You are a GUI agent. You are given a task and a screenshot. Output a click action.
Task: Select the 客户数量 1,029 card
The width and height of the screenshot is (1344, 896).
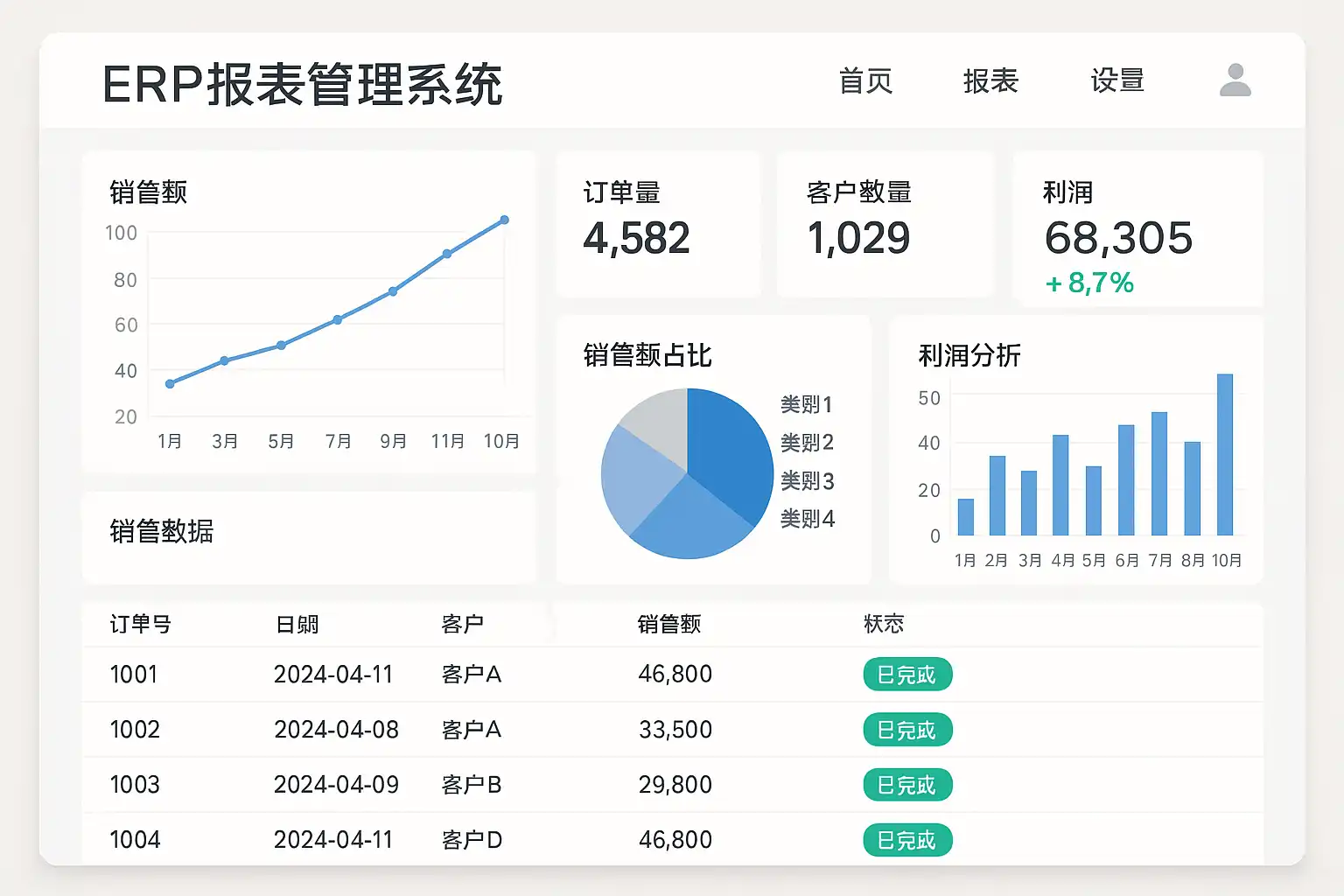coord(885,223)
